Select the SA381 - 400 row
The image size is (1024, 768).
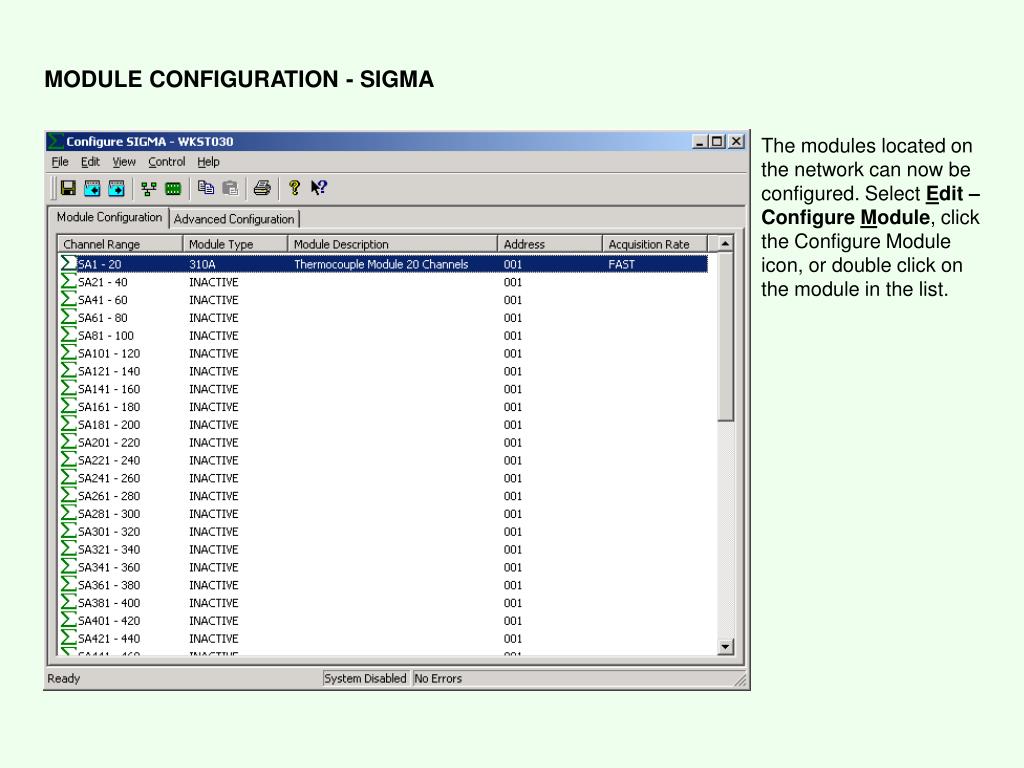point(383,603)
